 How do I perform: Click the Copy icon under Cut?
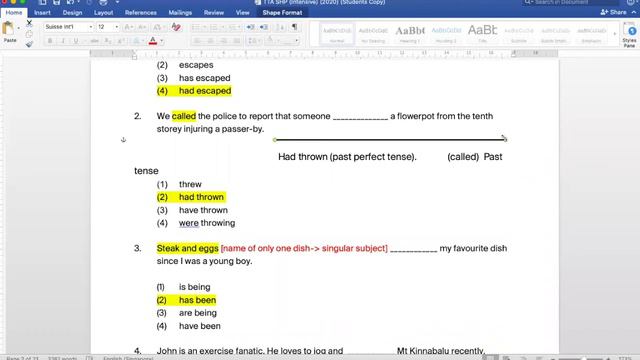(x=29, y=34)
